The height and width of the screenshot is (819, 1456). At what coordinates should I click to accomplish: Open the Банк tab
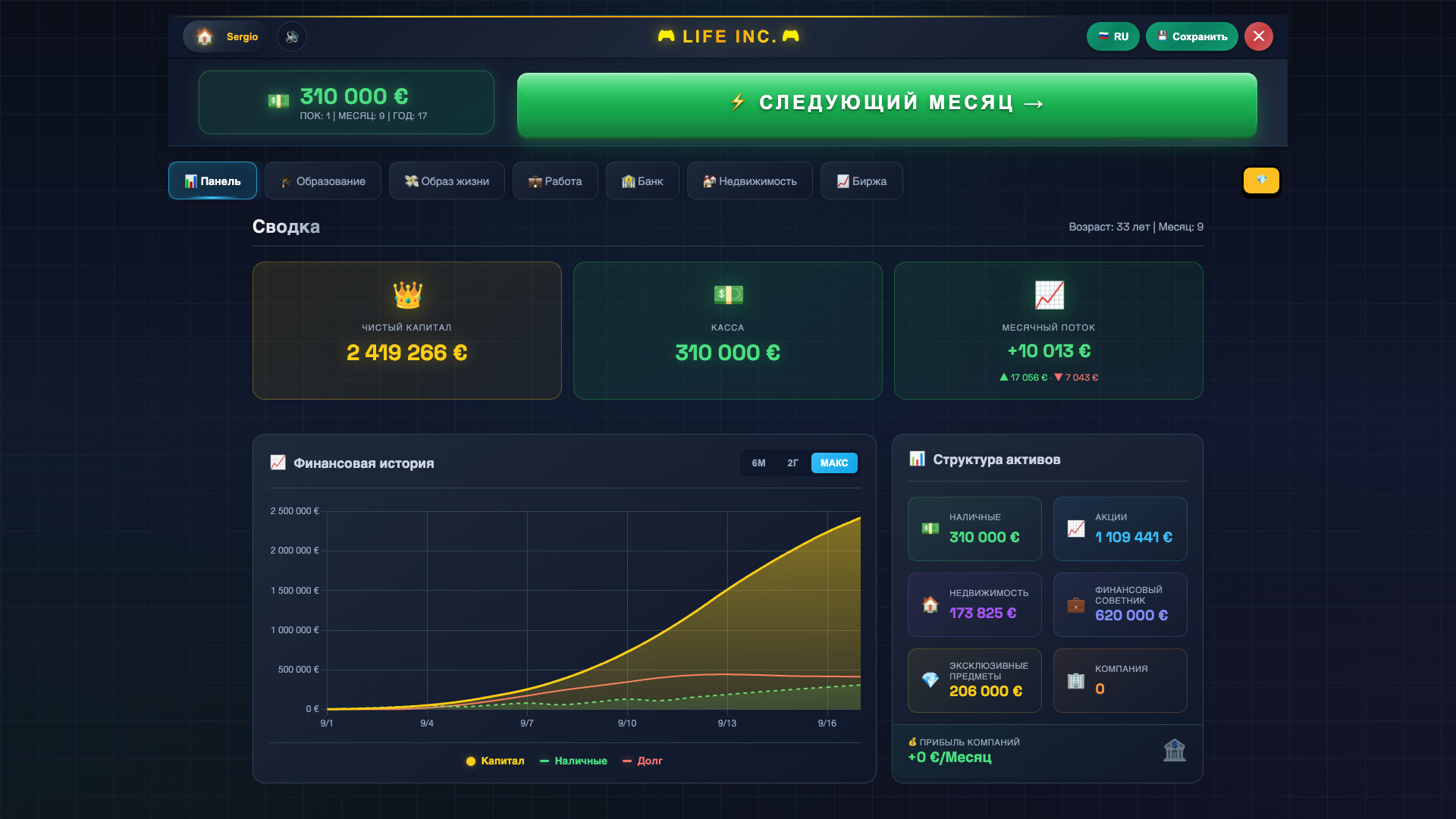click(x=642, y=180)
